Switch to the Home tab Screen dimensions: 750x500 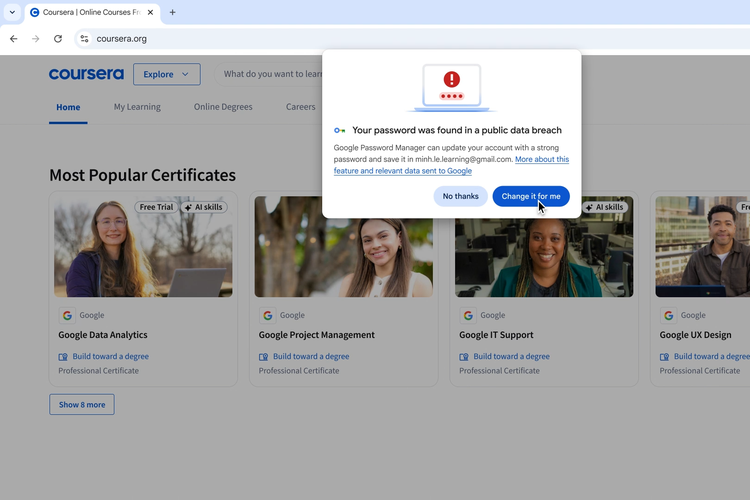[x=68, y=107]
